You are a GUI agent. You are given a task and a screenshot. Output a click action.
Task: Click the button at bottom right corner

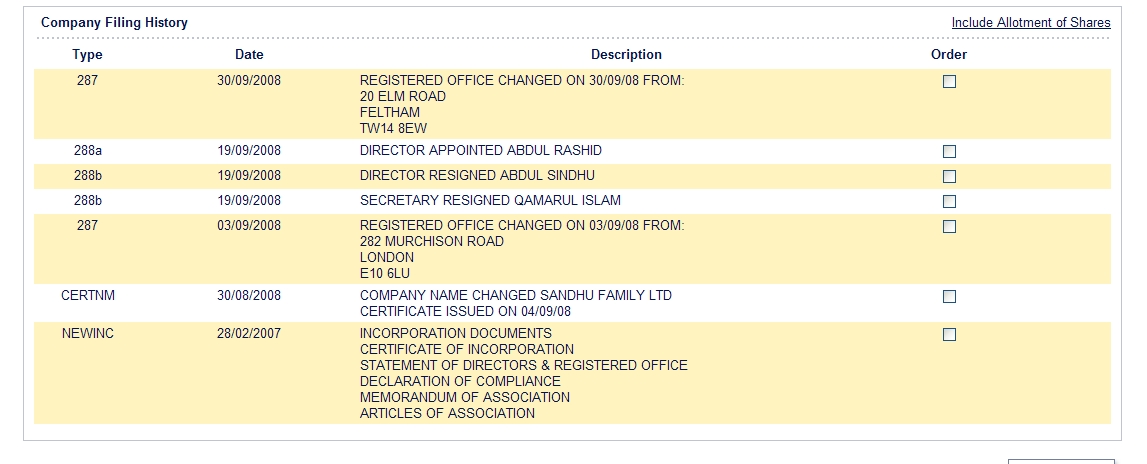pyautogui.click(x=1061, y=461)
